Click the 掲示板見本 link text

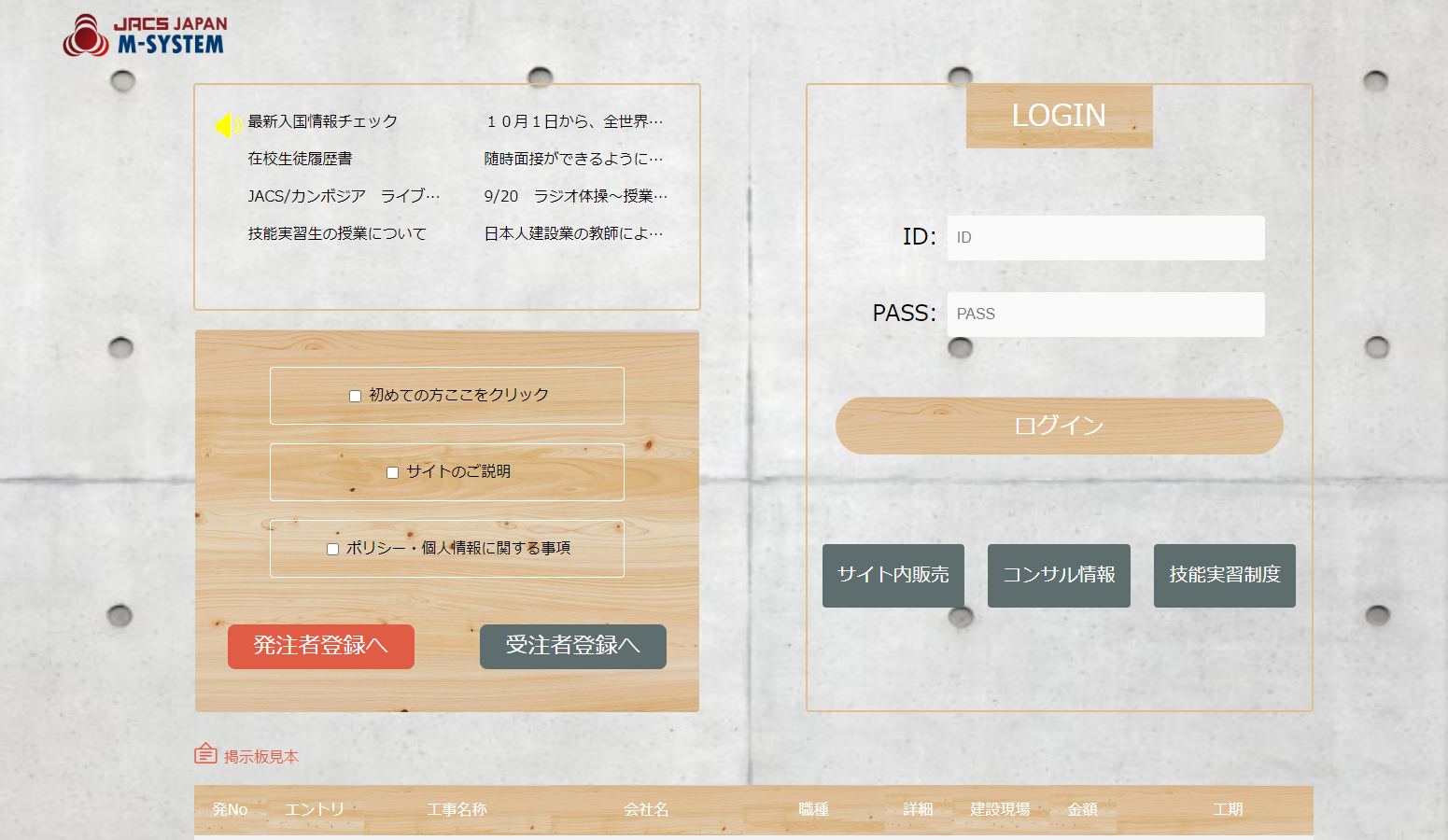point(261,757)
